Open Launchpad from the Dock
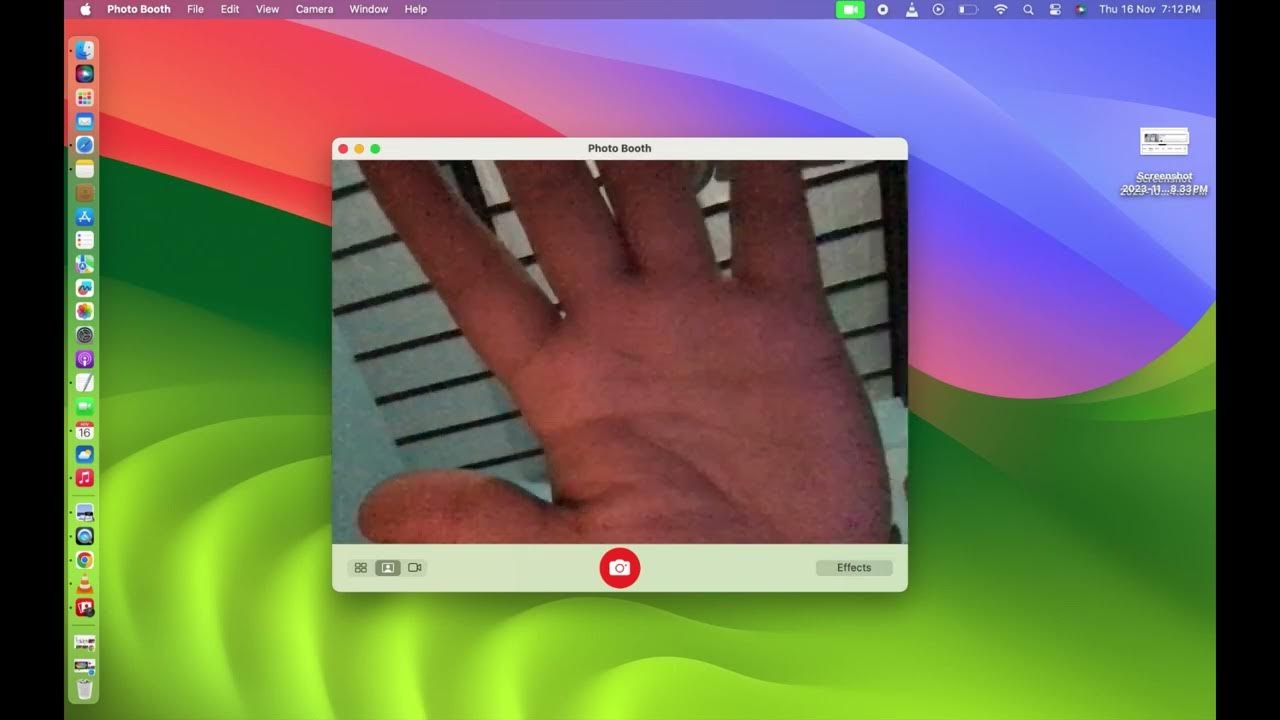The height and width of the screenshot is (720, 1280). click(85, 97)
